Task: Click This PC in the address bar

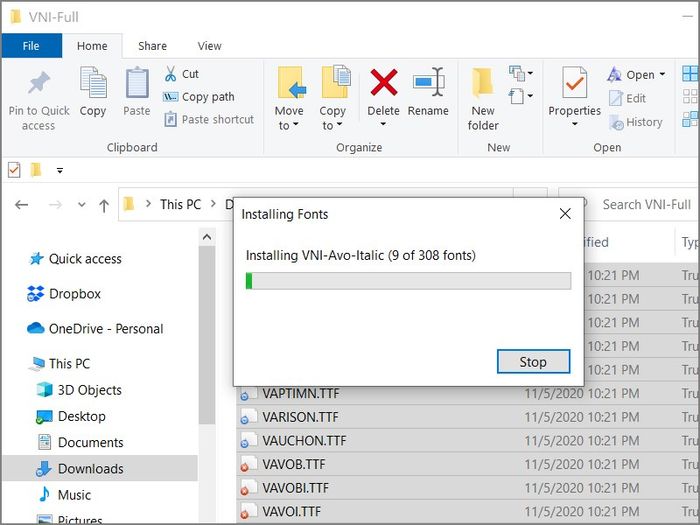Action: 180,204
